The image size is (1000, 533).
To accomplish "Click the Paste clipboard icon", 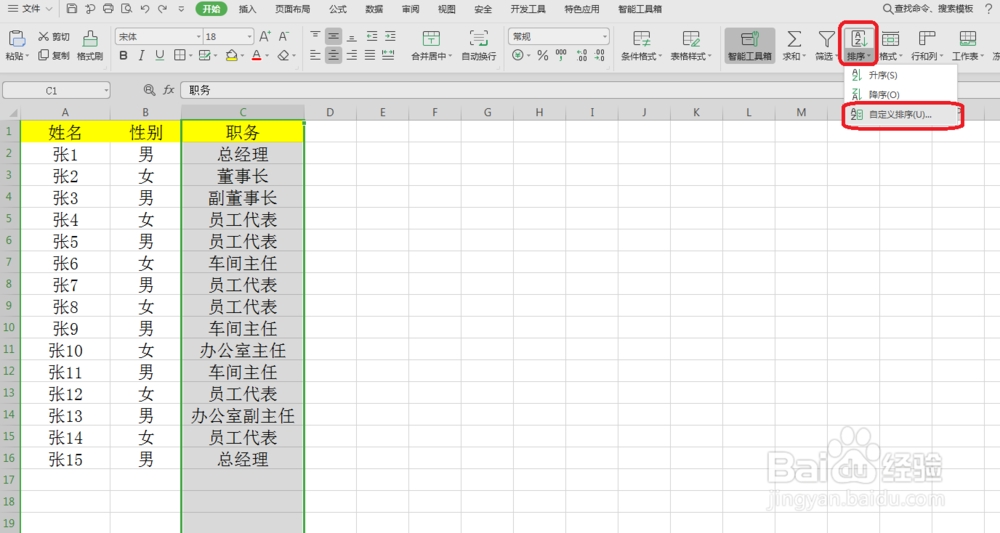I will (17, 39).
